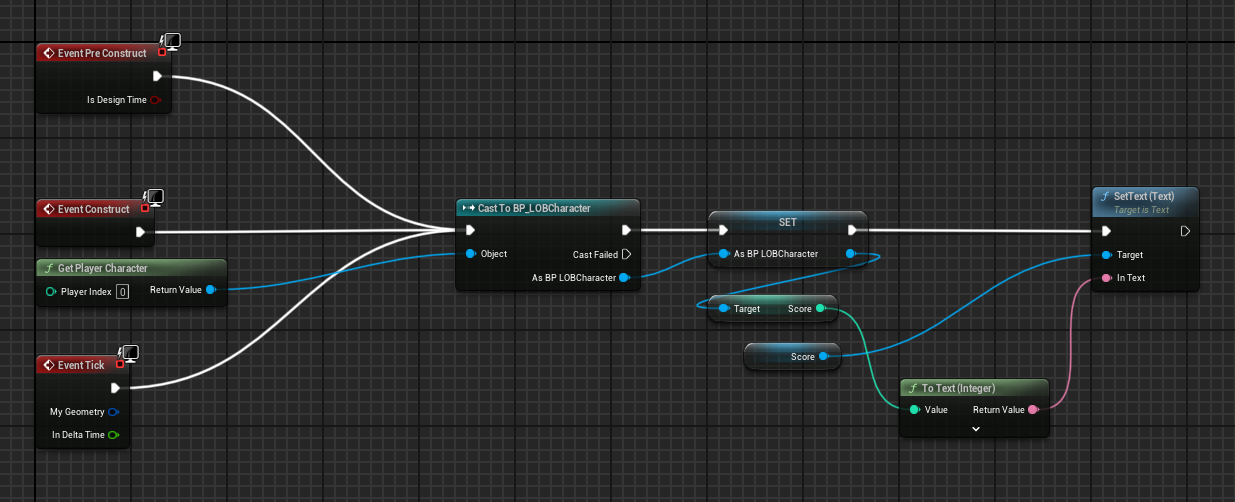Click SetText node execution input pin

coord(1106,231)
